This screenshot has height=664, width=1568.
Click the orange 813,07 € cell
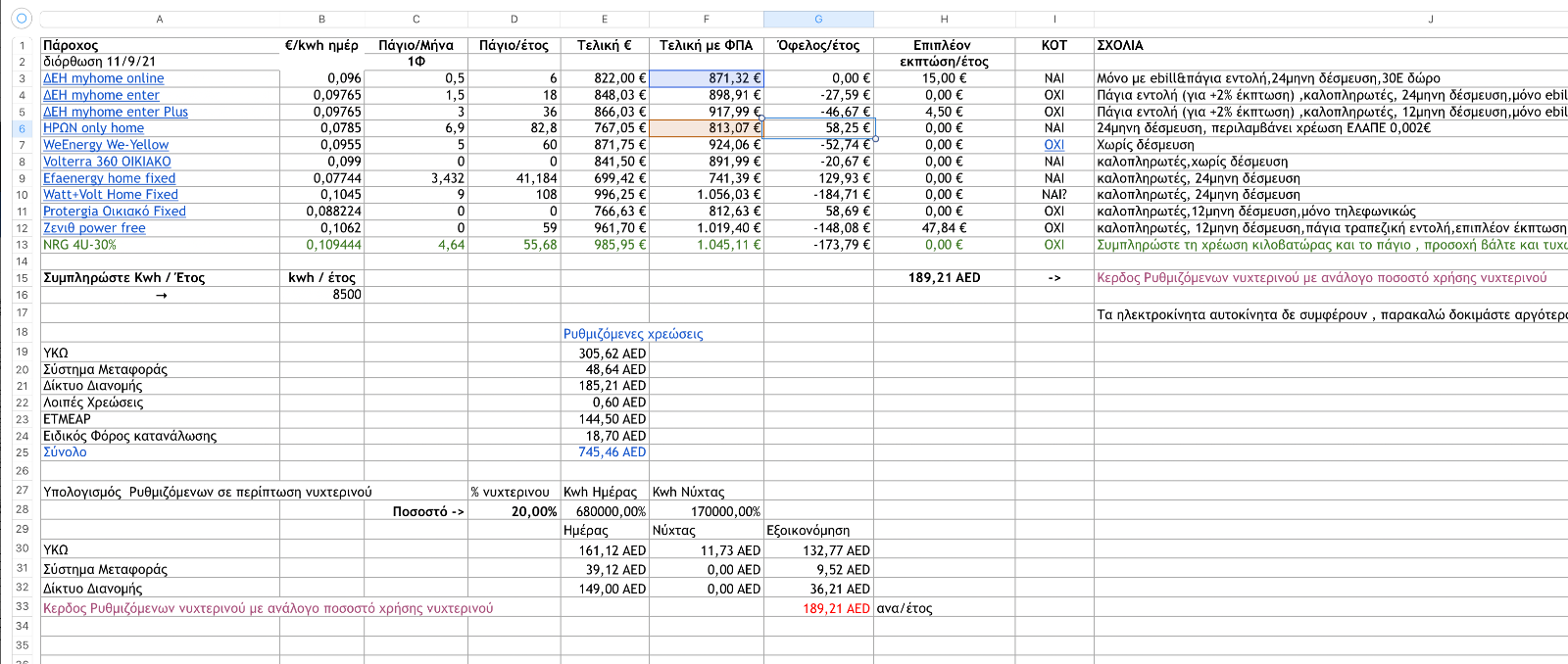coord(707,128)
